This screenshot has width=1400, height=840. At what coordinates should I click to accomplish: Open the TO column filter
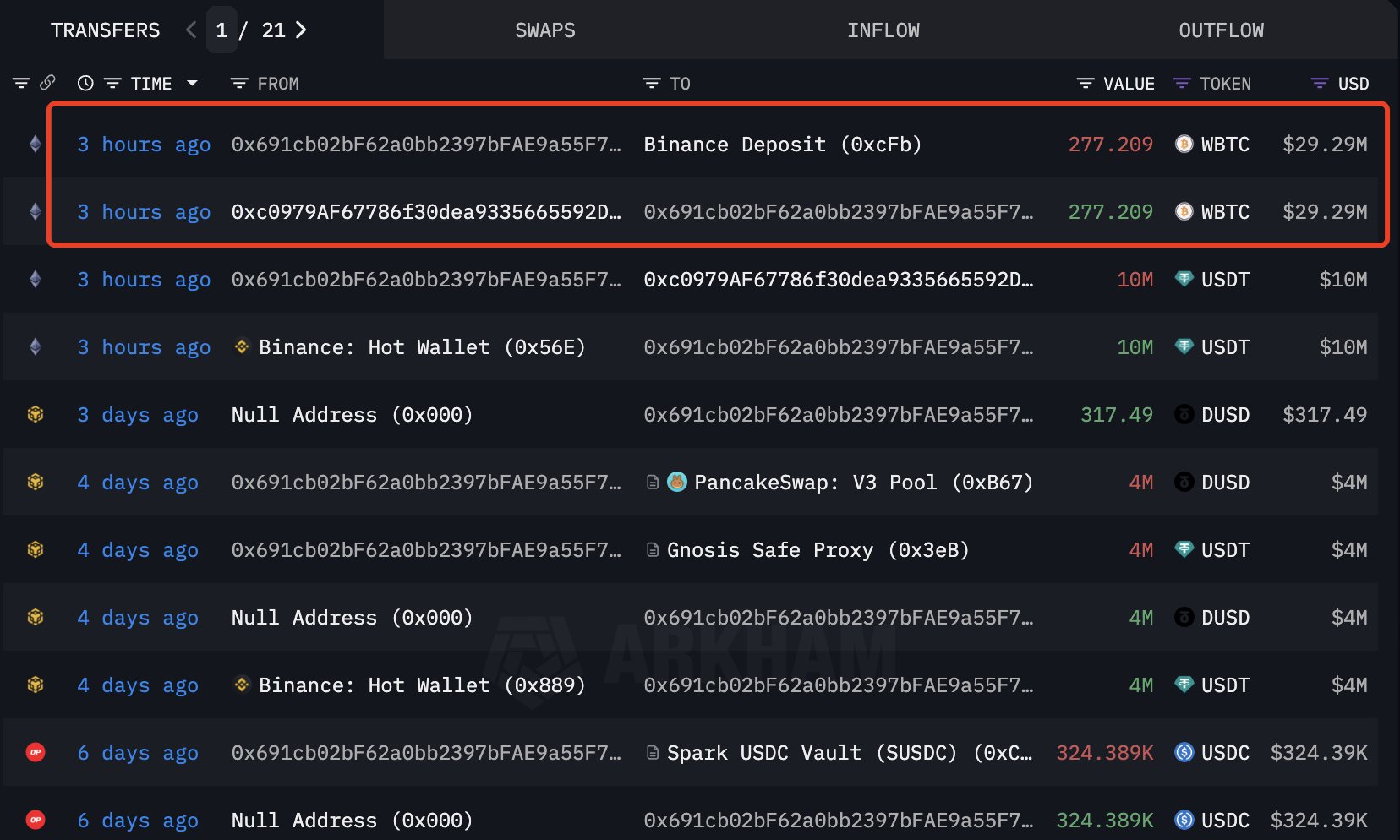(652, 83)
